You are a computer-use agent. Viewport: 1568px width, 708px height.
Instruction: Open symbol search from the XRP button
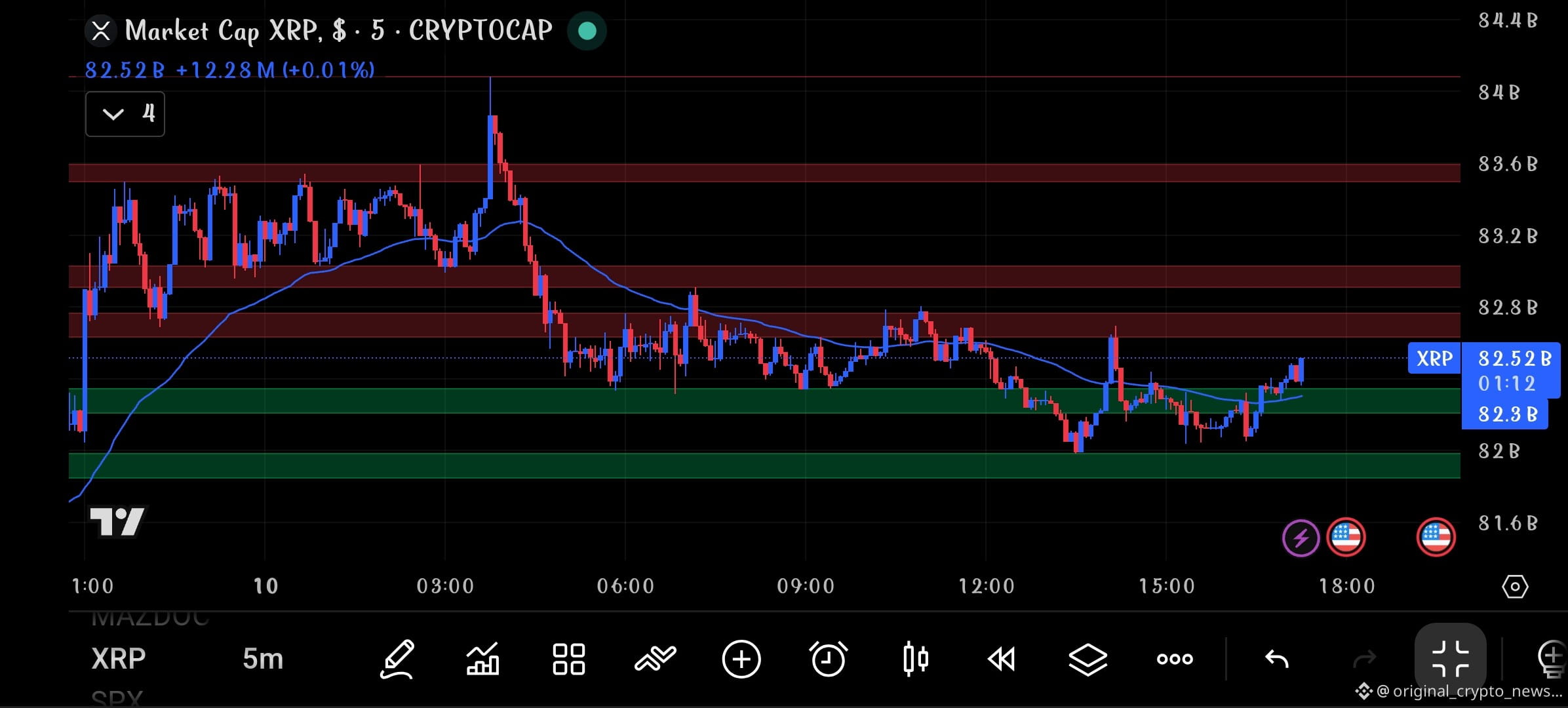pos(119,659)
